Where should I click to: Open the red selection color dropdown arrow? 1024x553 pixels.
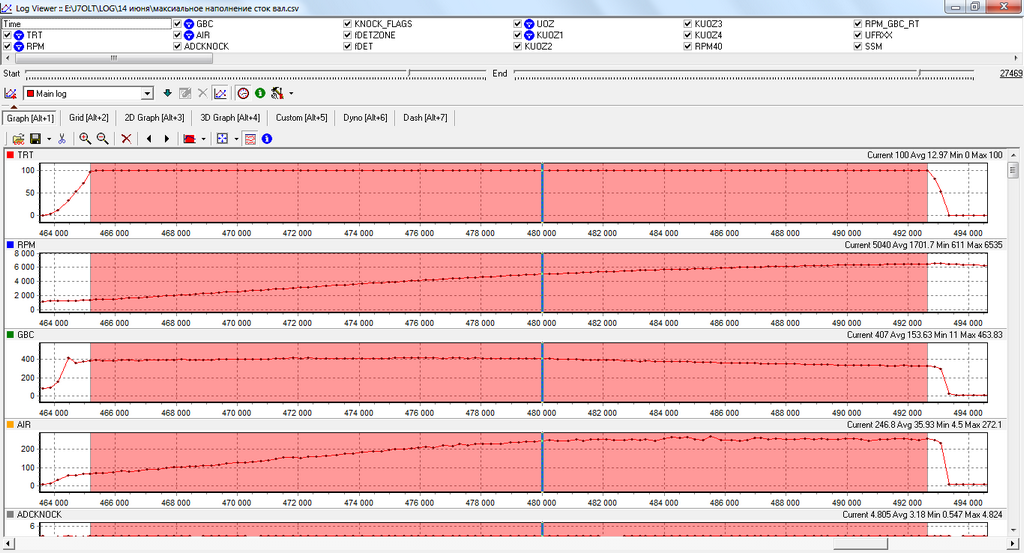click(x=203, y=139)
